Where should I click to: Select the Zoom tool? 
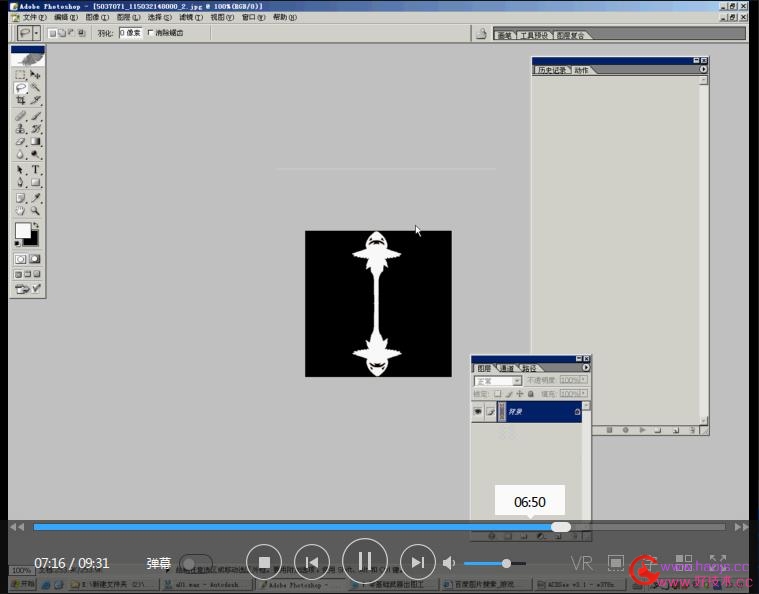point(35,211)
